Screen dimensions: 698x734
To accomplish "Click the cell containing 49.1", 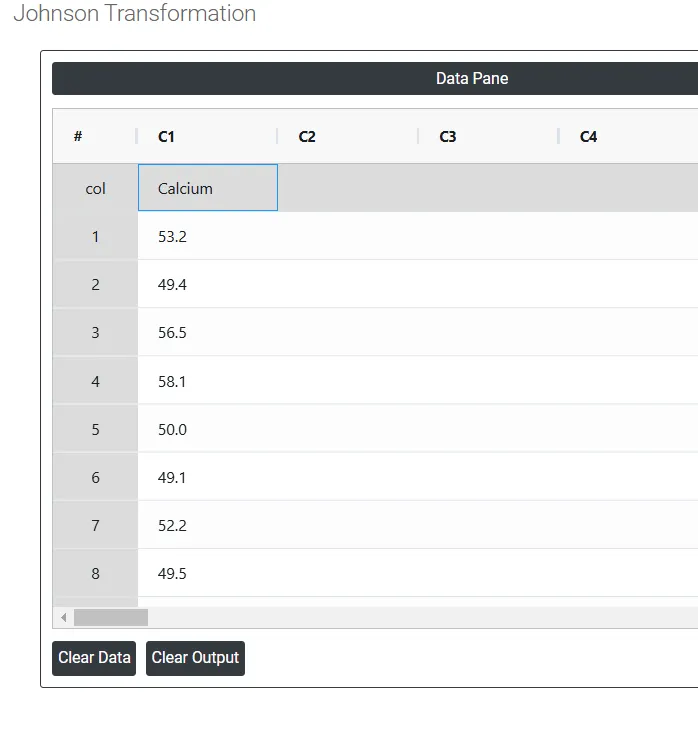I will [x=208, y=477].
